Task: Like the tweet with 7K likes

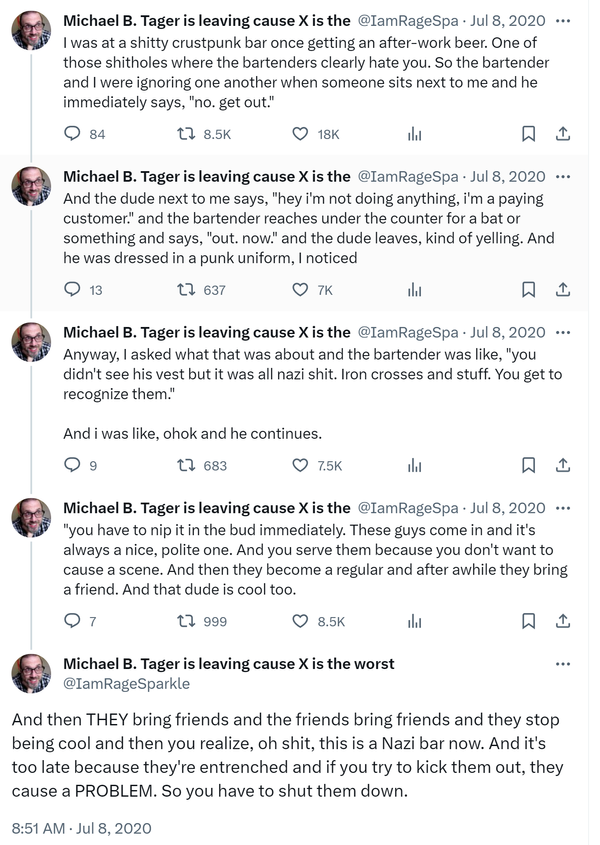Action: pyautogui.click(x=299, y=290)
